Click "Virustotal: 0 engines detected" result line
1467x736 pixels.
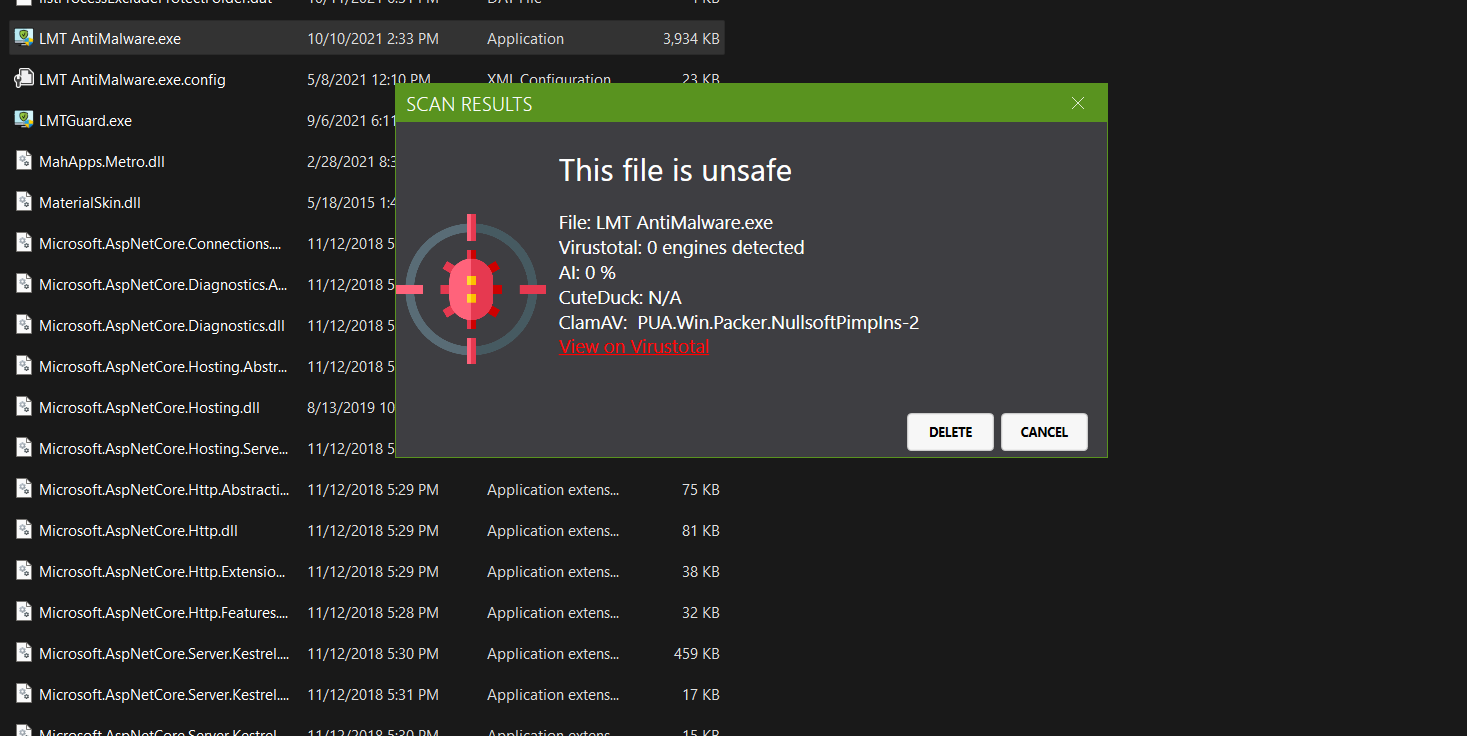[x=682, y=248]
